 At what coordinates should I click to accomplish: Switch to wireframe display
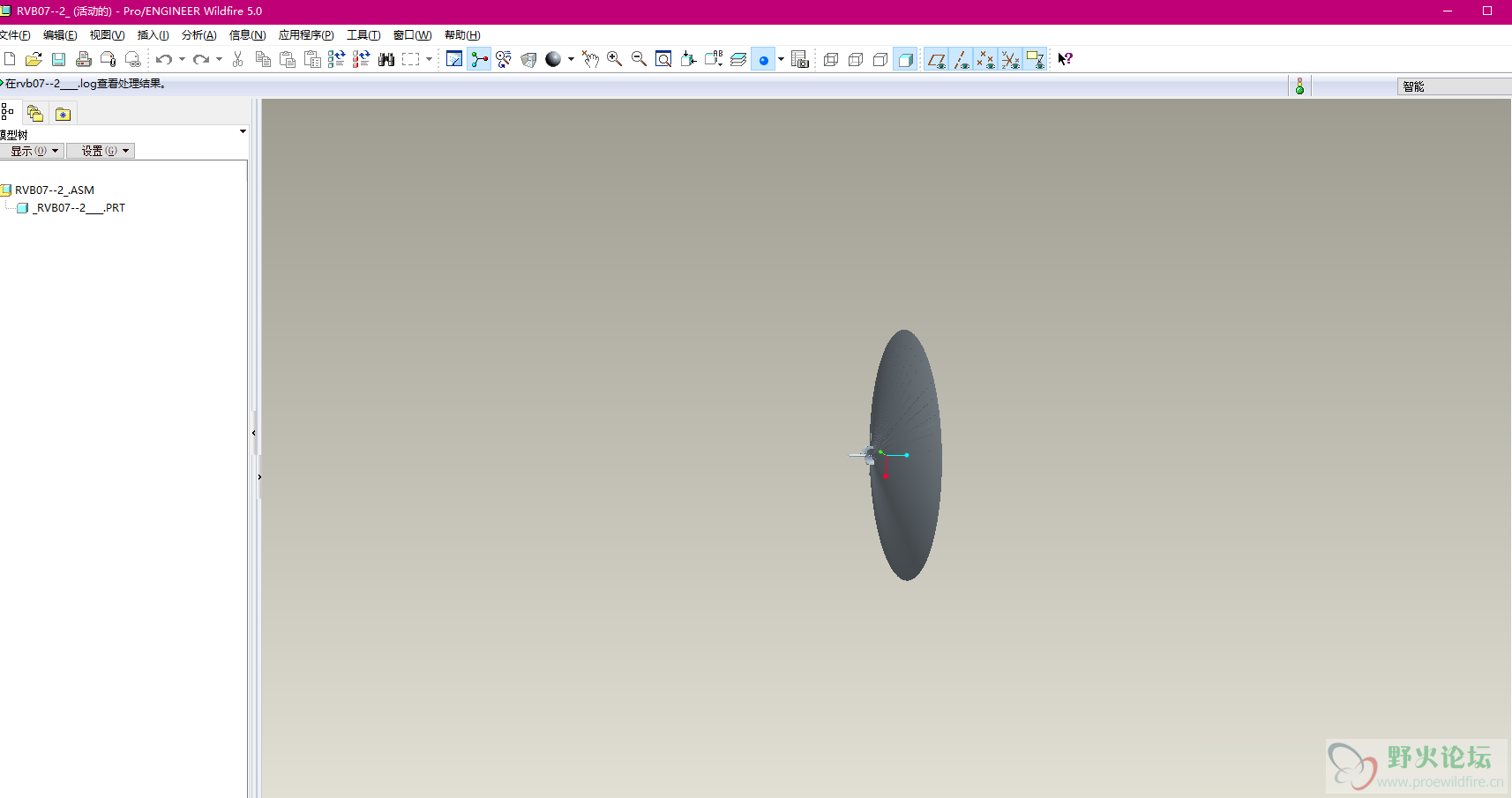(831, 59)
